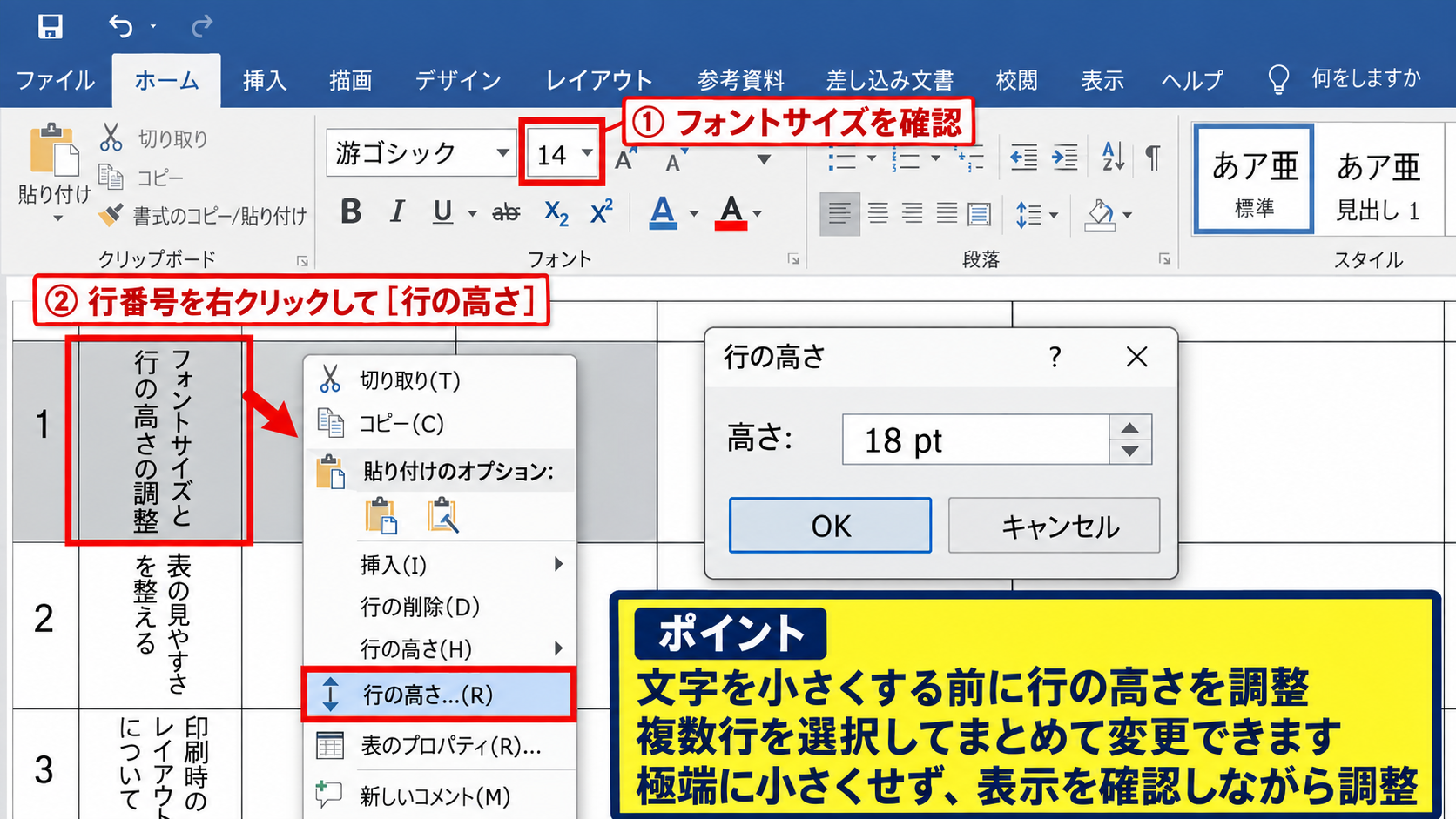Click the bulleted list icon
The image size is (1456, 819).
pyautogui.click(x=842, y=159)
